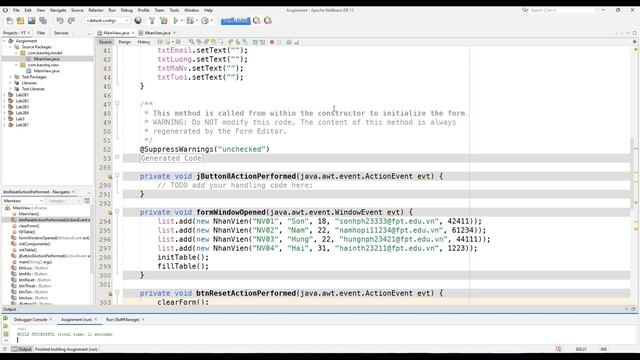Screen dimensions: 640x360
Task: Open the default config dropdown
Action: 107,20
